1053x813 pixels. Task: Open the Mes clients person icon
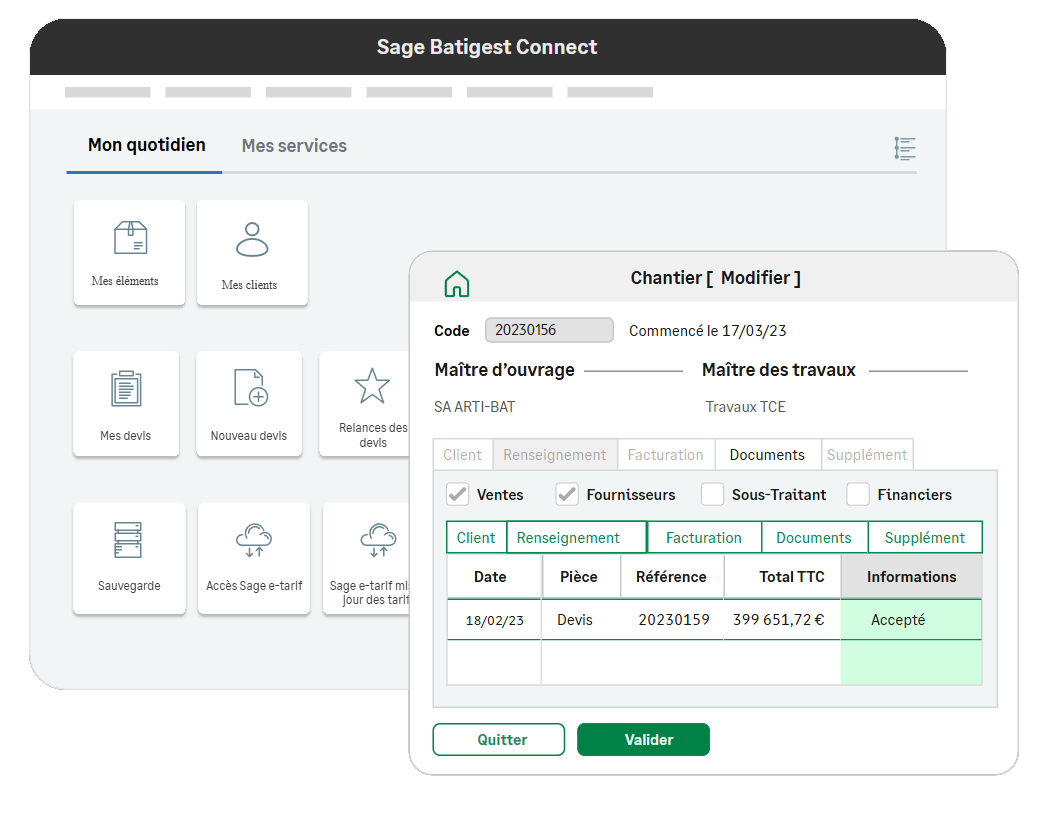(252, 240)
